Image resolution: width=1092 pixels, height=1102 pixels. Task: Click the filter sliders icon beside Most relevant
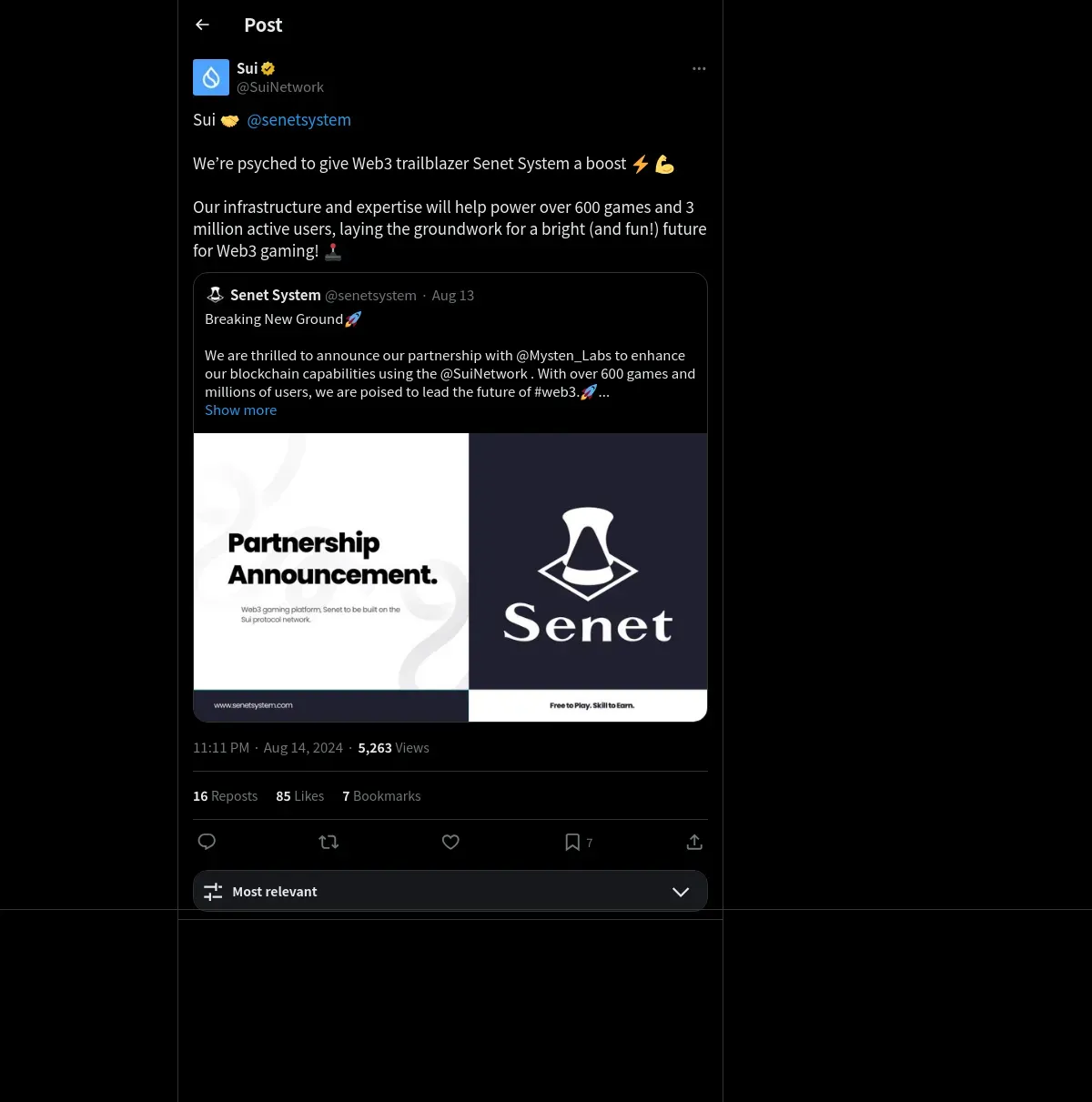click(213, 892)
